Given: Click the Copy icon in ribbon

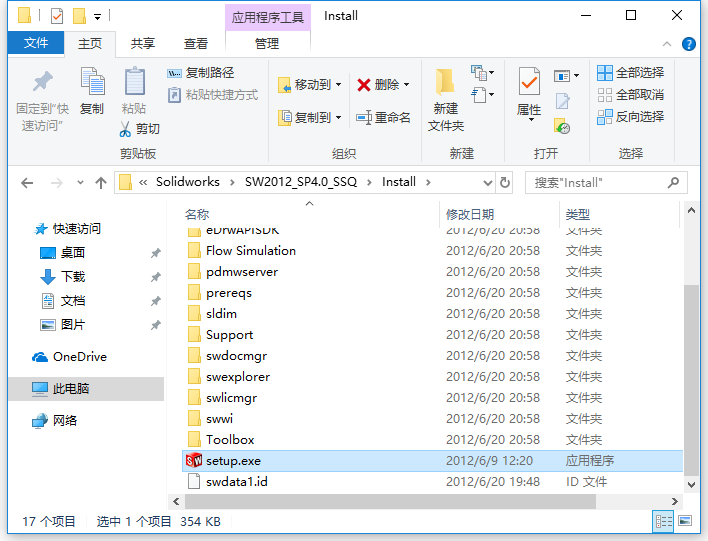Looking at the screenshot, I should 92,81.
